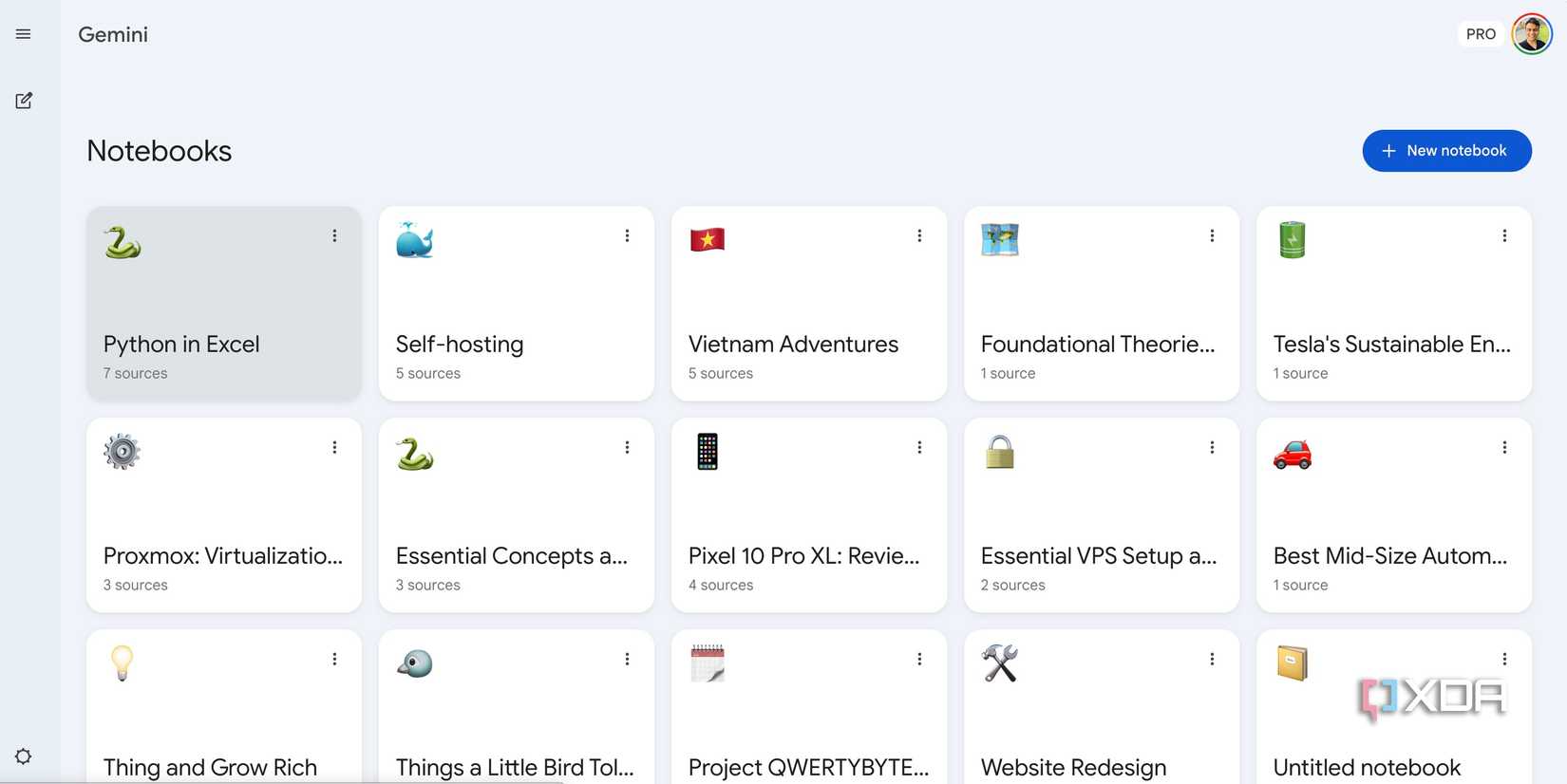Viewport: 1567px width, 784px height.
Task: Click the padlock emoji on Essential VPS notebook
Action: click(x=1000, y=452)
